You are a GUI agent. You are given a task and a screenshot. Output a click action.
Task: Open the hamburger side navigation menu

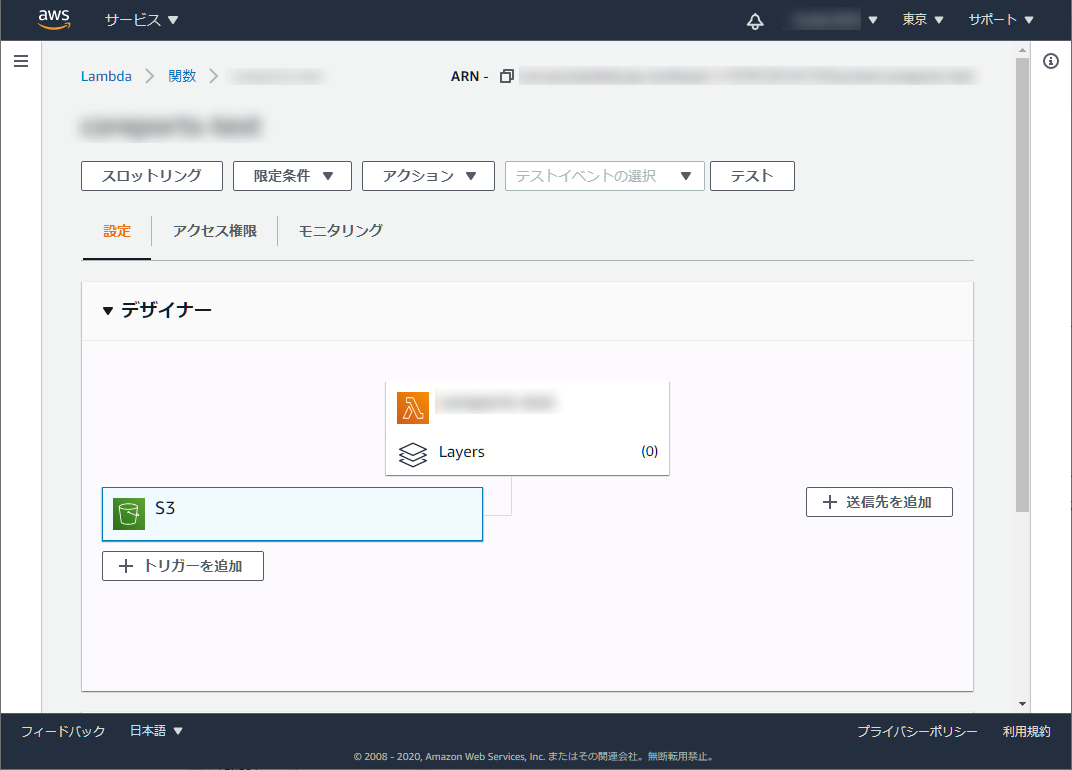[x=21, y=61]
